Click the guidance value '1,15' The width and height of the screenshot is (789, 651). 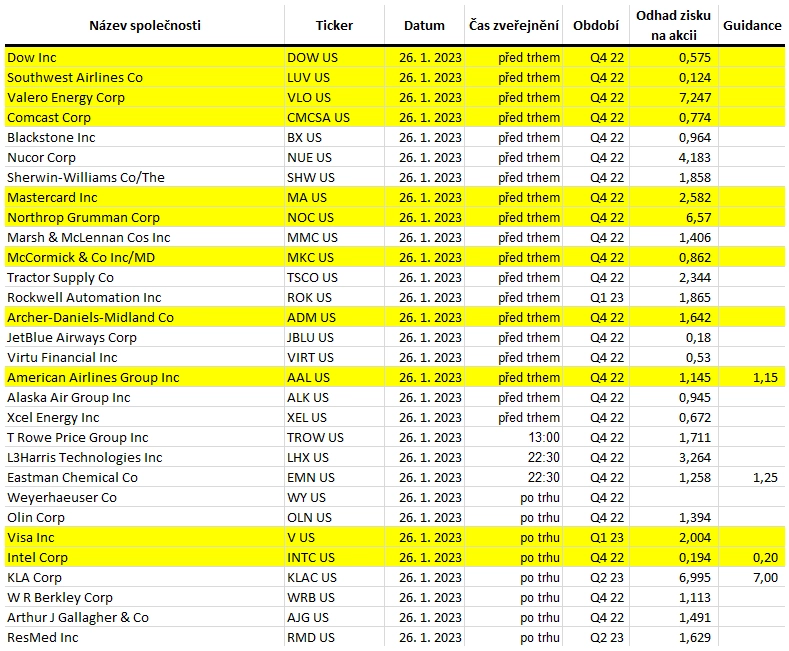coord(765,377)
